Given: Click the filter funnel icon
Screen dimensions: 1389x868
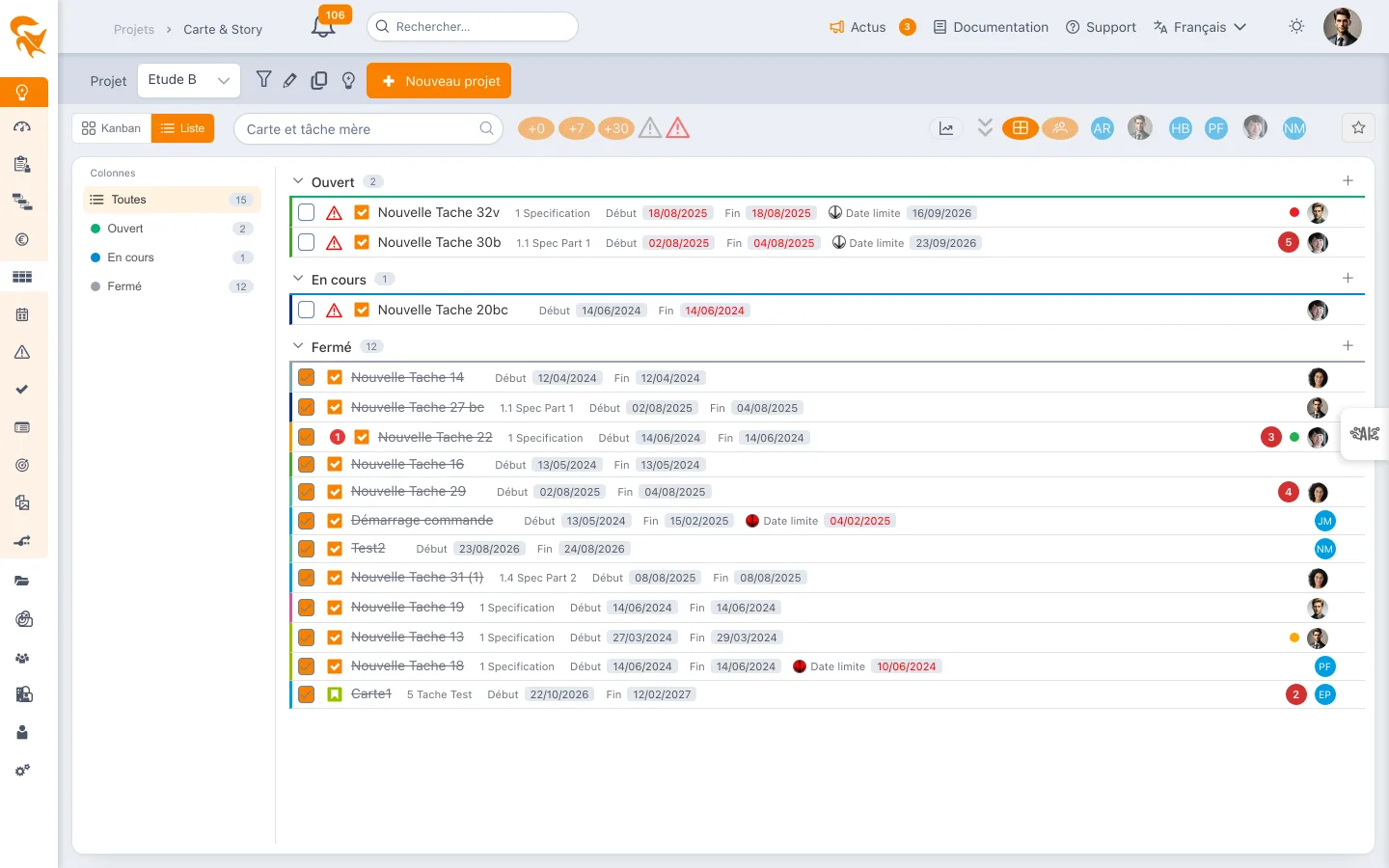Looking at the screenshot, I should click(x=263, y=80).
